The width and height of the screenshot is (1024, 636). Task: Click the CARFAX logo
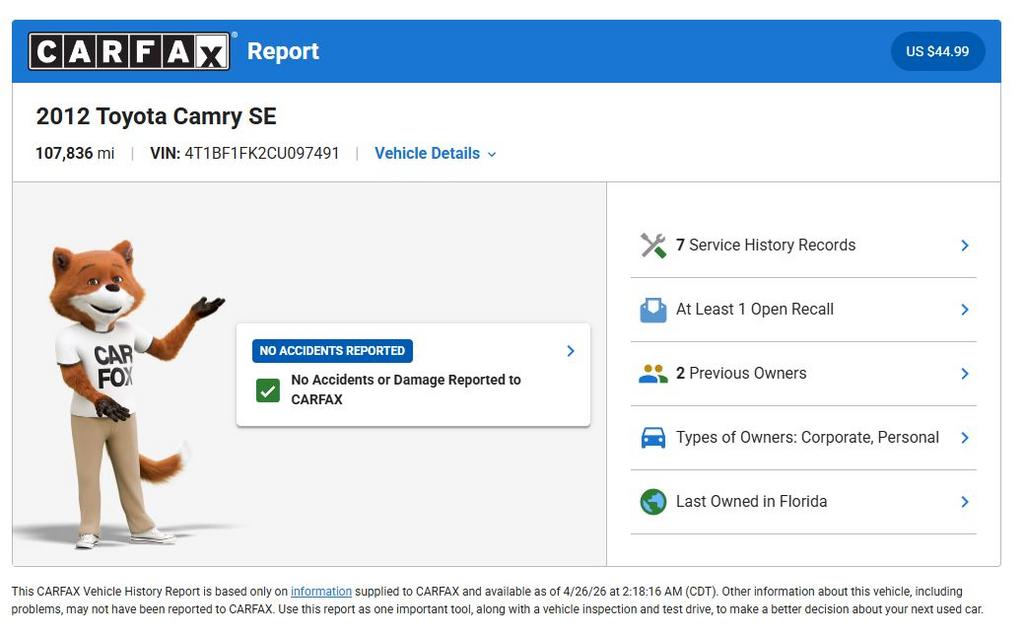129,51
